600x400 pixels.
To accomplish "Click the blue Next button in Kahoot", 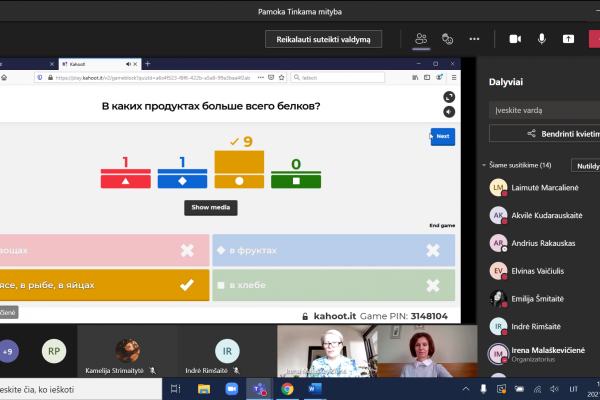I will coord(443,137).
